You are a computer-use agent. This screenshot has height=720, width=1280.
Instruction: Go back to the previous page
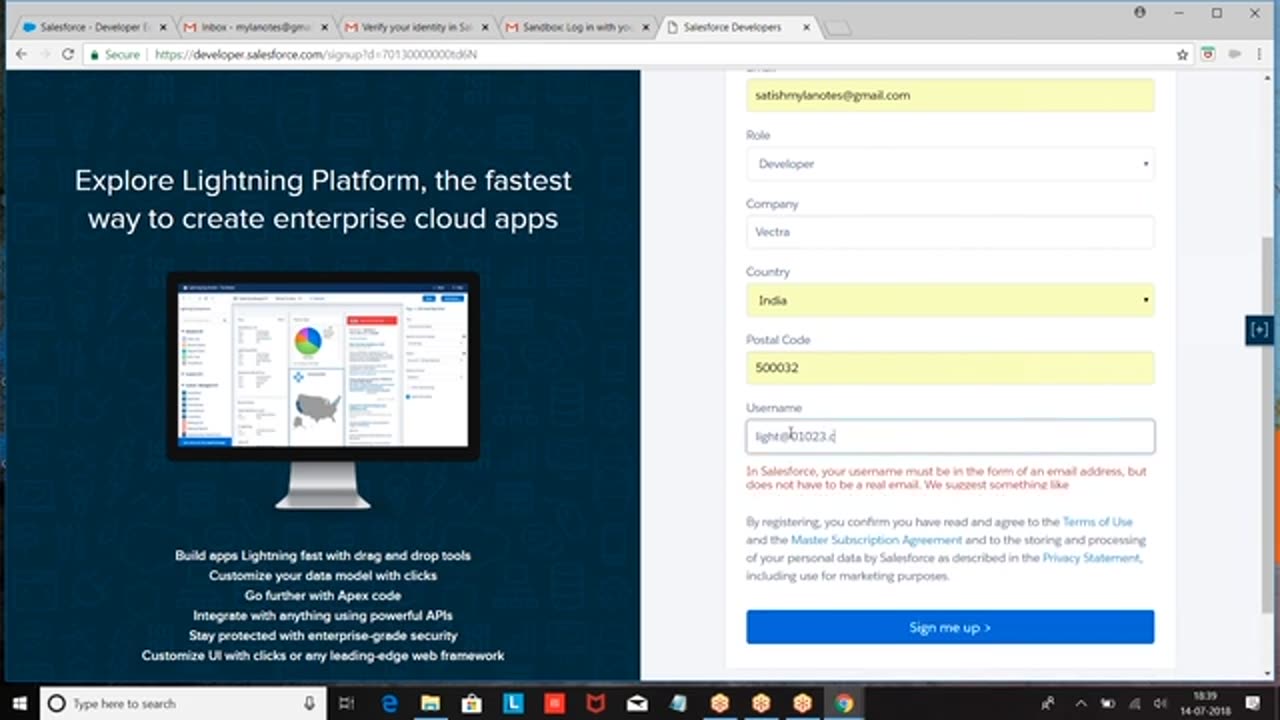click(21, 54)
